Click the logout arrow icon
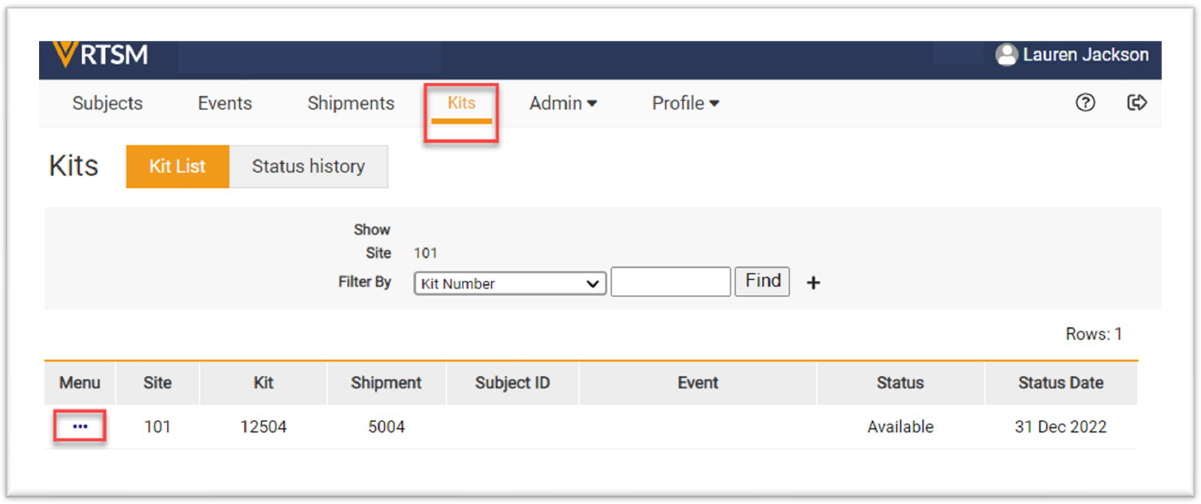The image size is (1201, 504). tap(1136, 103)
